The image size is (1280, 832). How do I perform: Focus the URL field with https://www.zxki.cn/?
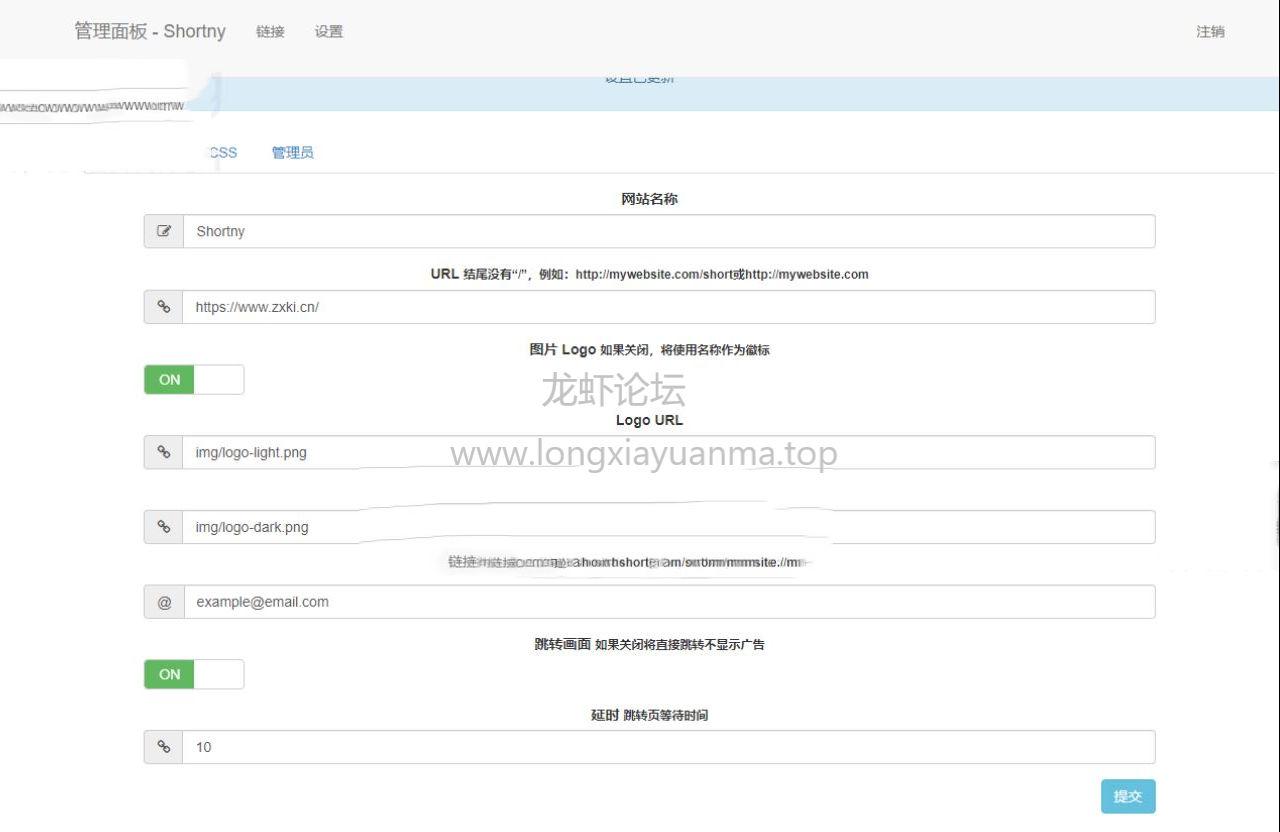coord(669,307)
